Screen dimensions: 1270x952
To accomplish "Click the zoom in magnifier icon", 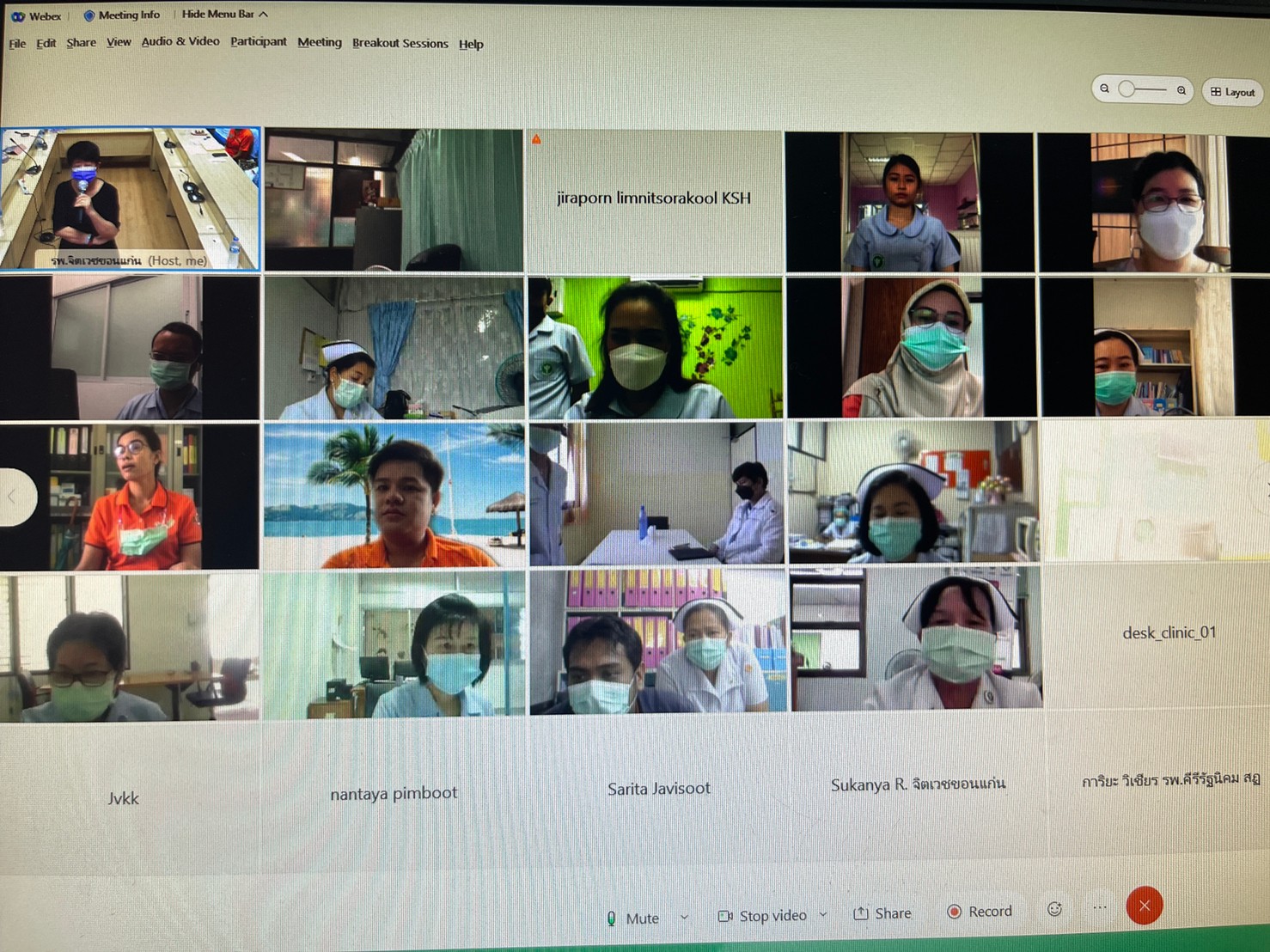I will pos(1181,89).
